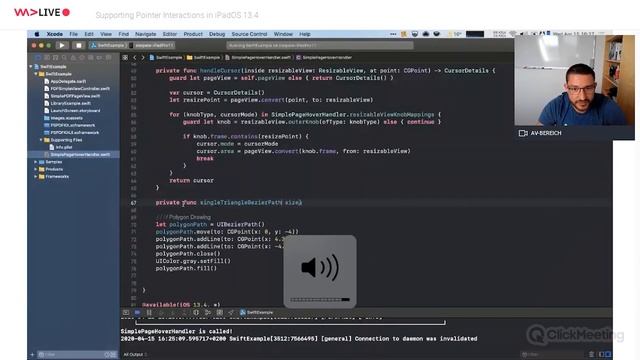Click SwiftExample process in debug bar

257,312
